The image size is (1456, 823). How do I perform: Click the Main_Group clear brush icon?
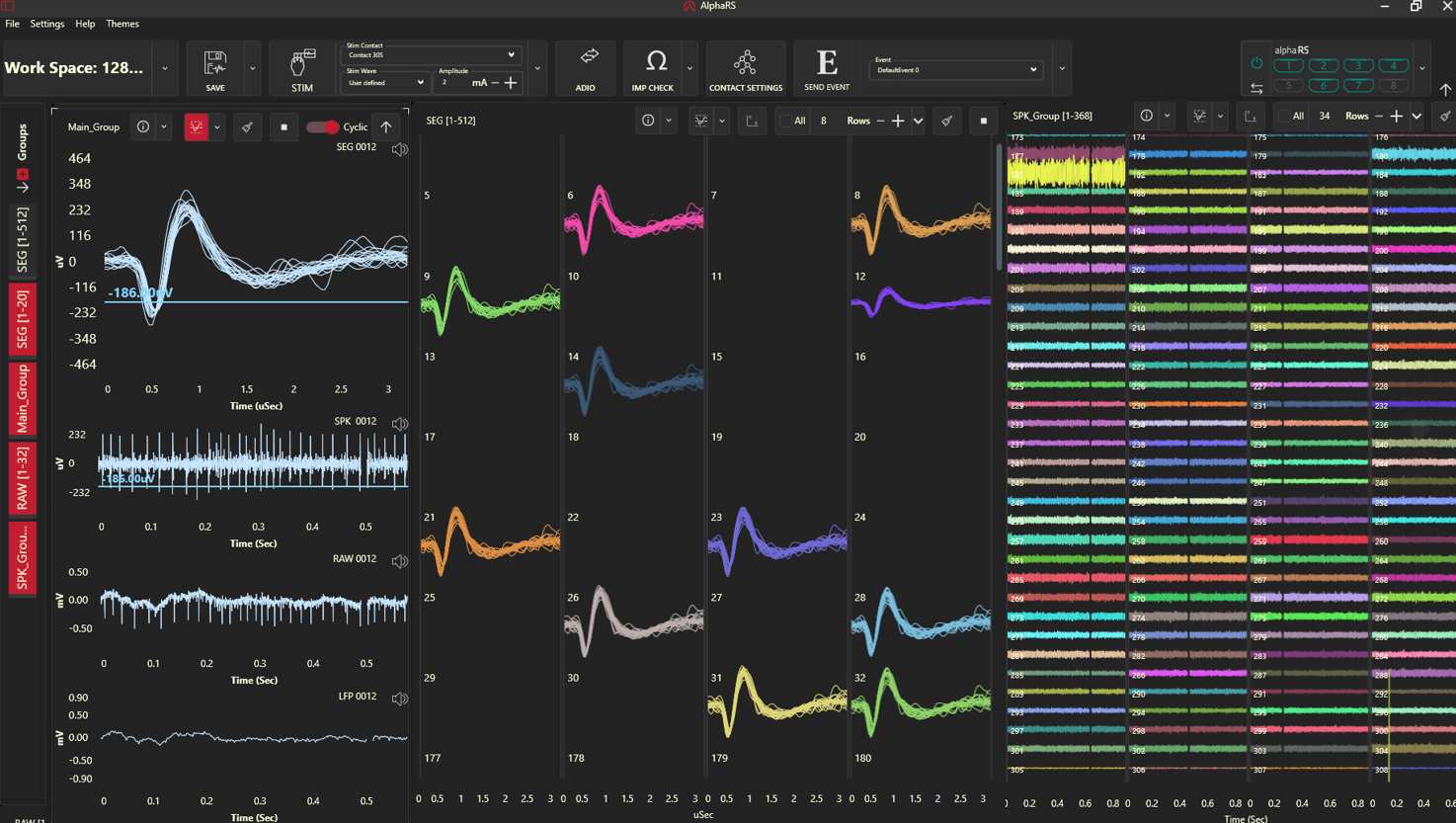[x=247, y=126]
